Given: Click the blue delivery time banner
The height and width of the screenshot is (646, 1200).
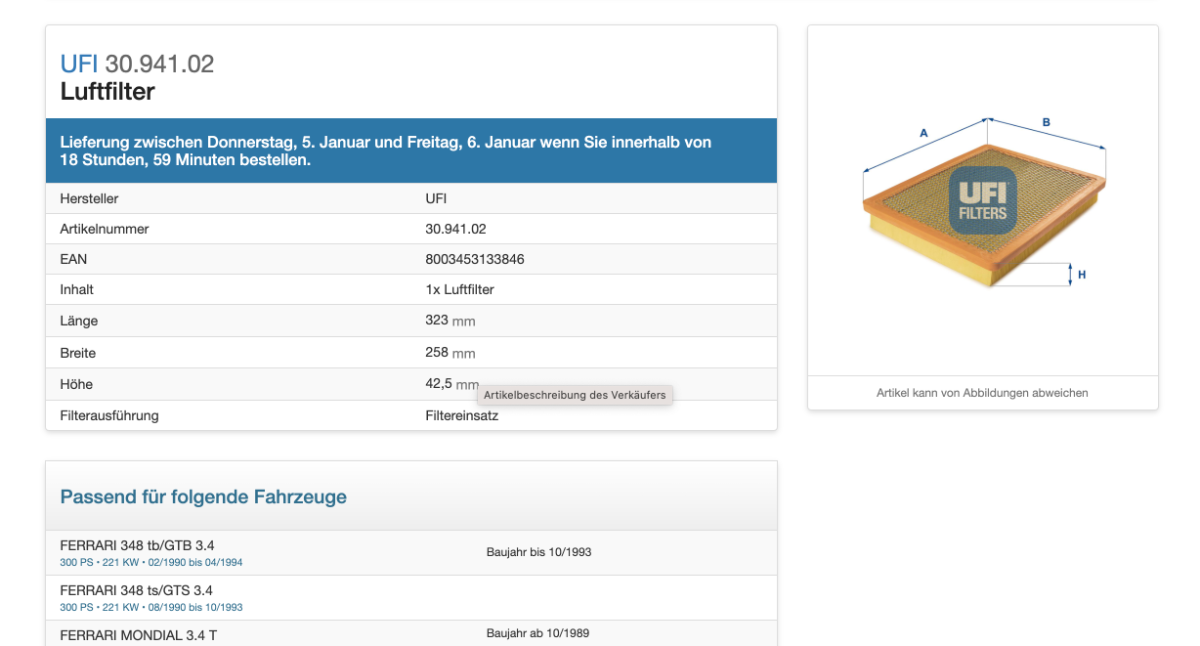Looking at the screenshot, I should click(411, 150).
